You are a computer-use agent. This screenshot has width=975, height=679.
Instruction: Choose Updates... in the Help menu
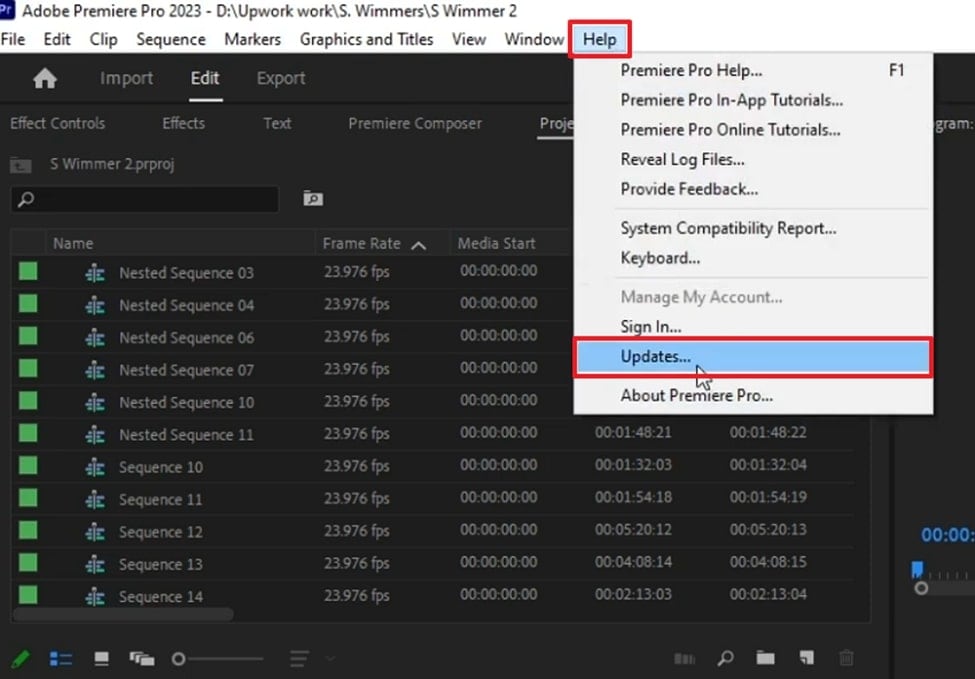point(752,357)
